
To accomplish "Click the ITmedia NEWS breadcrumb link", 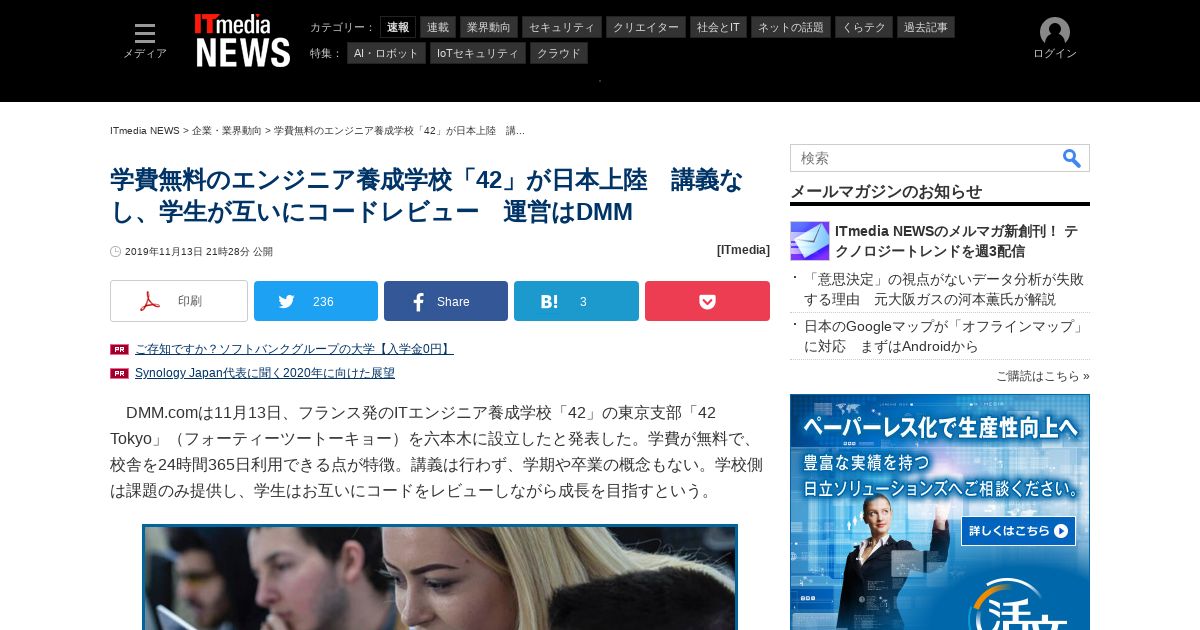I will 145,131.
